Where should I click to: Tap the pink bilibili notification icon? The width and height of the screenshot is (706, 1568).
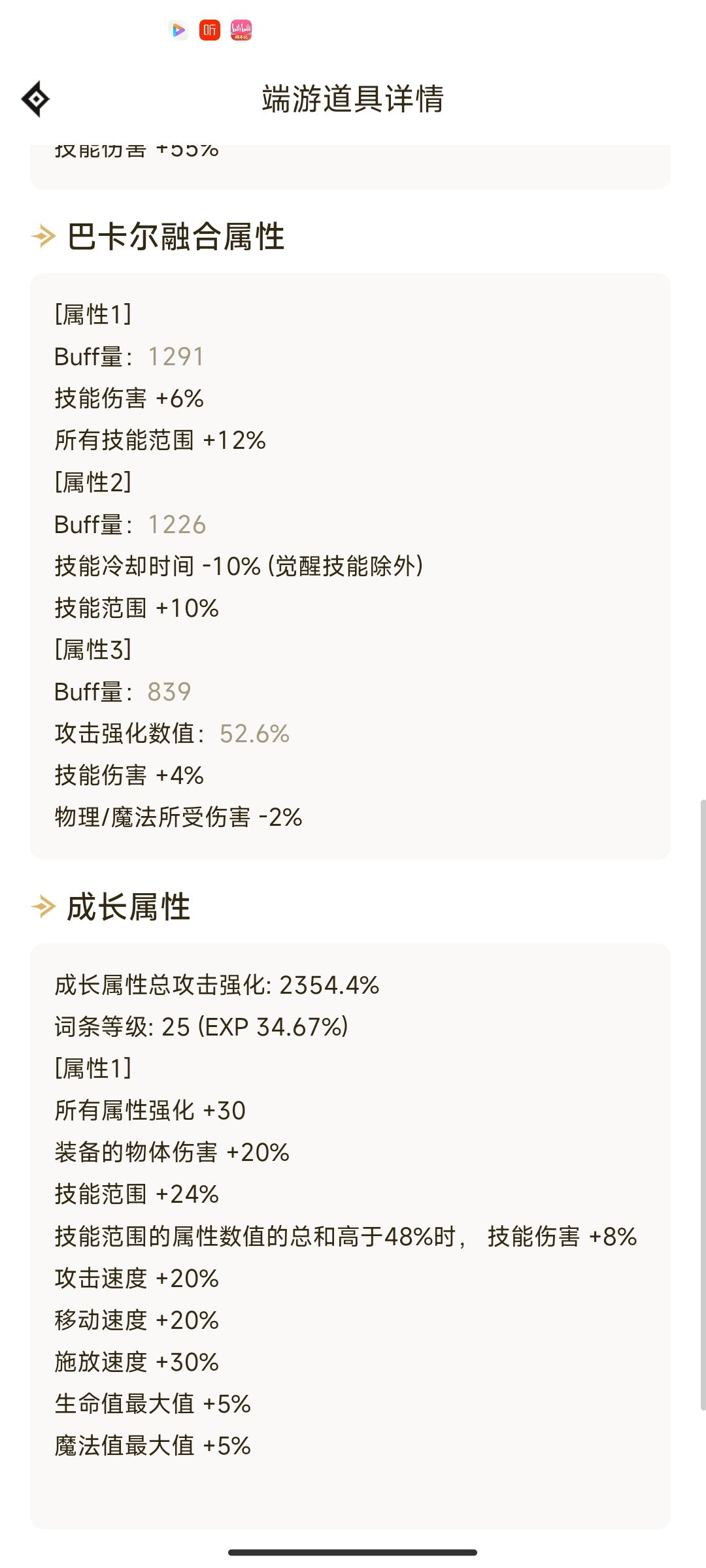click(241, 30)
